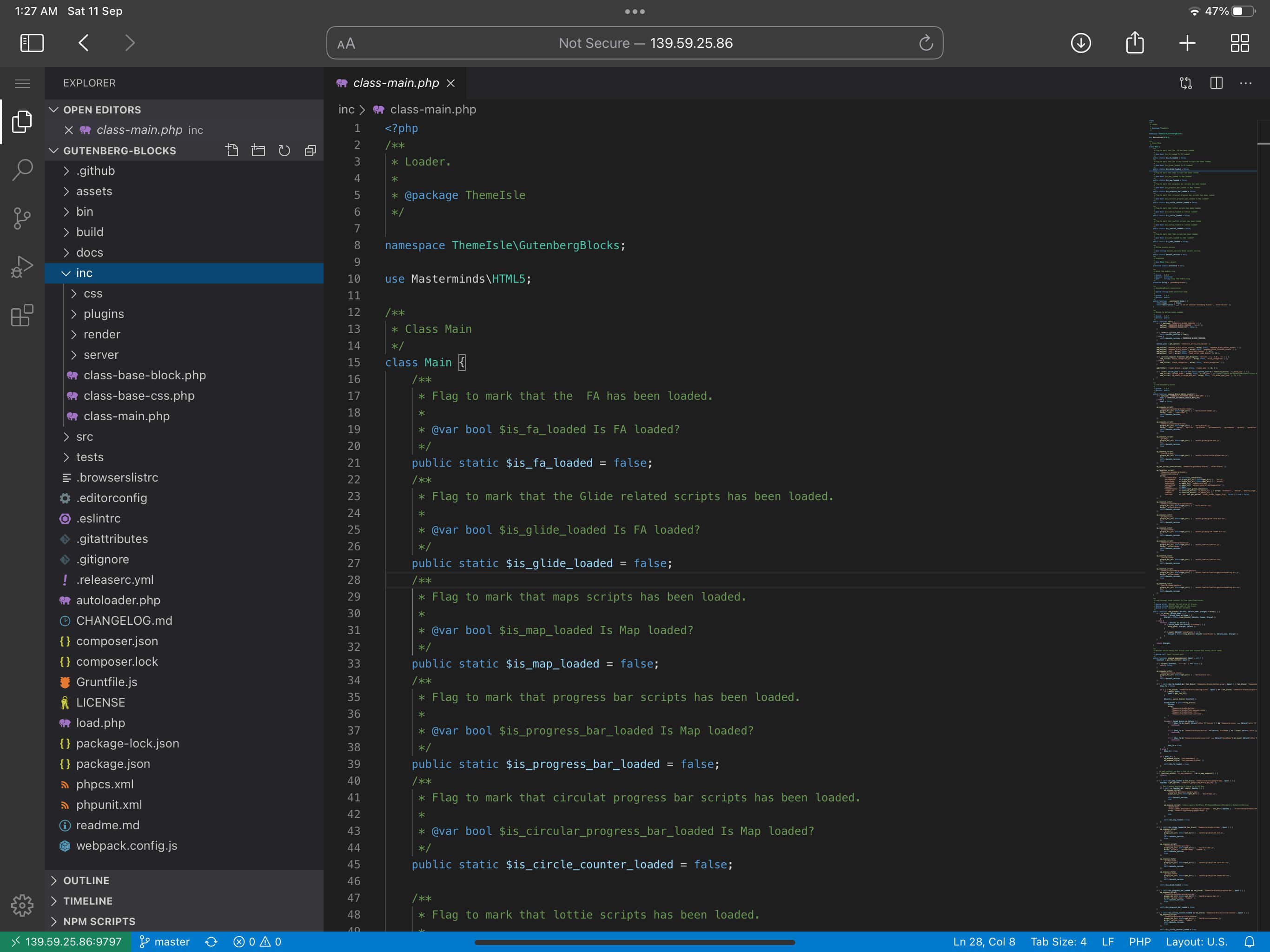Collapse all folders in the Explorer
Screen dimensions: 1270x952
tap(310, 151)
